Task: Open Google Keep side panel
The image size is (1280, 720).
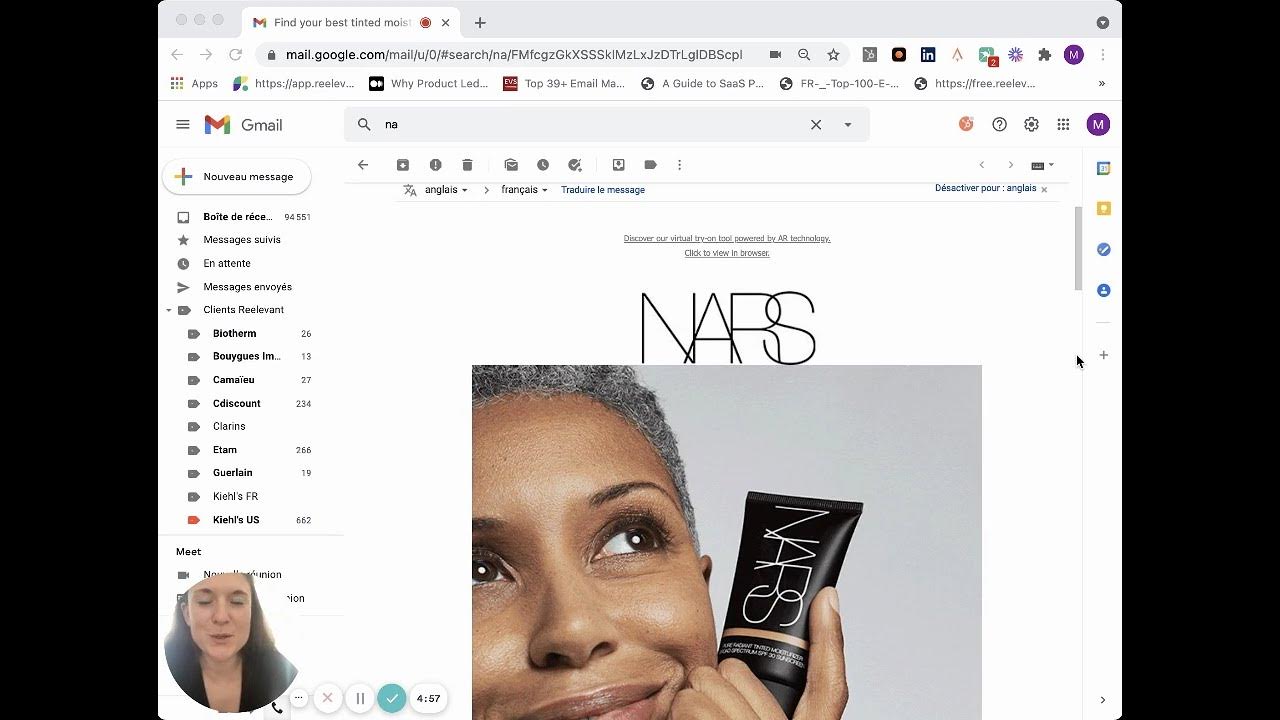Action: tap(1104, 209)
